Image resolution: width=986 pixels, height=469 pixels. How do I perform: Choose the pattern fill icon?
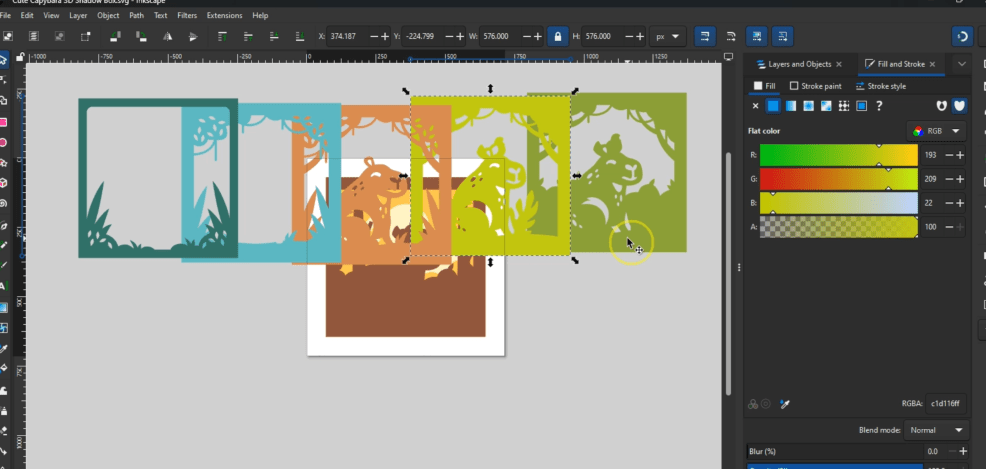842,106
